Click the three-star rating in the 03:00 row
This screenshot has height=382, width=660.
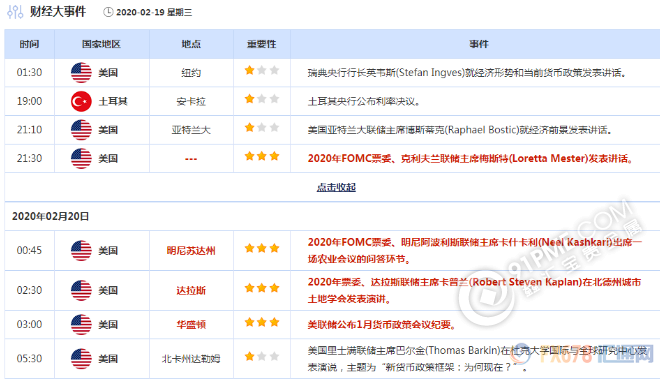point(262,322)
